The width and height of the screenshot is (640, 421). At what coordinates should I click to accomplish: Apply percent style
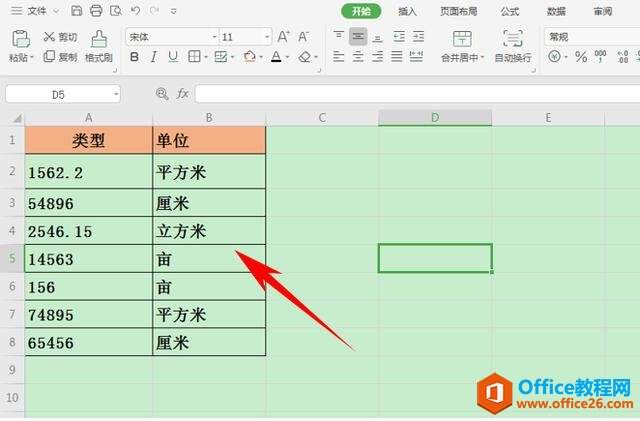581,56
